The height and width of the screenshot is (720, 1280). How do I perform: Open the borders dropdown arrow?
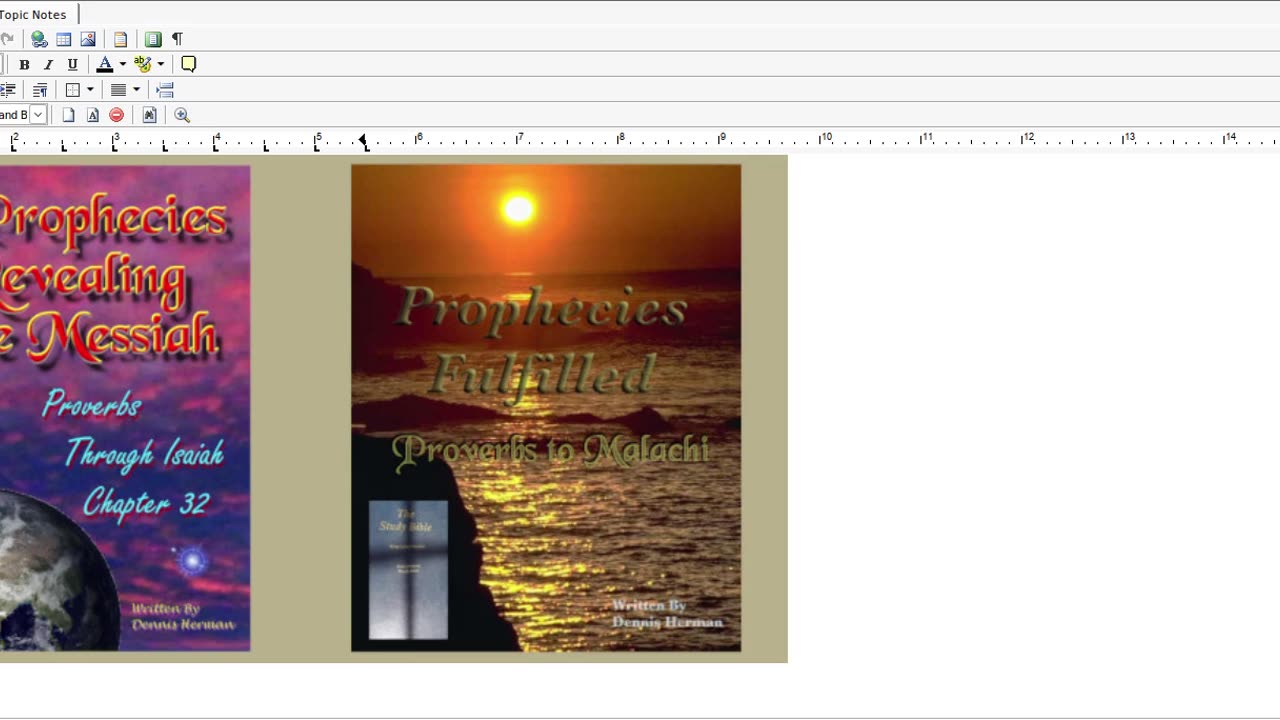(90, 90)
